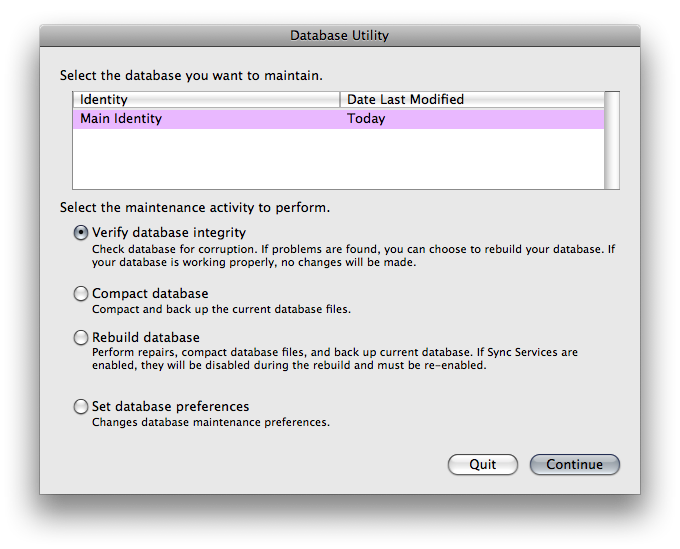Select Verify database integrity radio button
Image resolution: width=680 pixels, height=549 pixels.
[x=81, y=233]
